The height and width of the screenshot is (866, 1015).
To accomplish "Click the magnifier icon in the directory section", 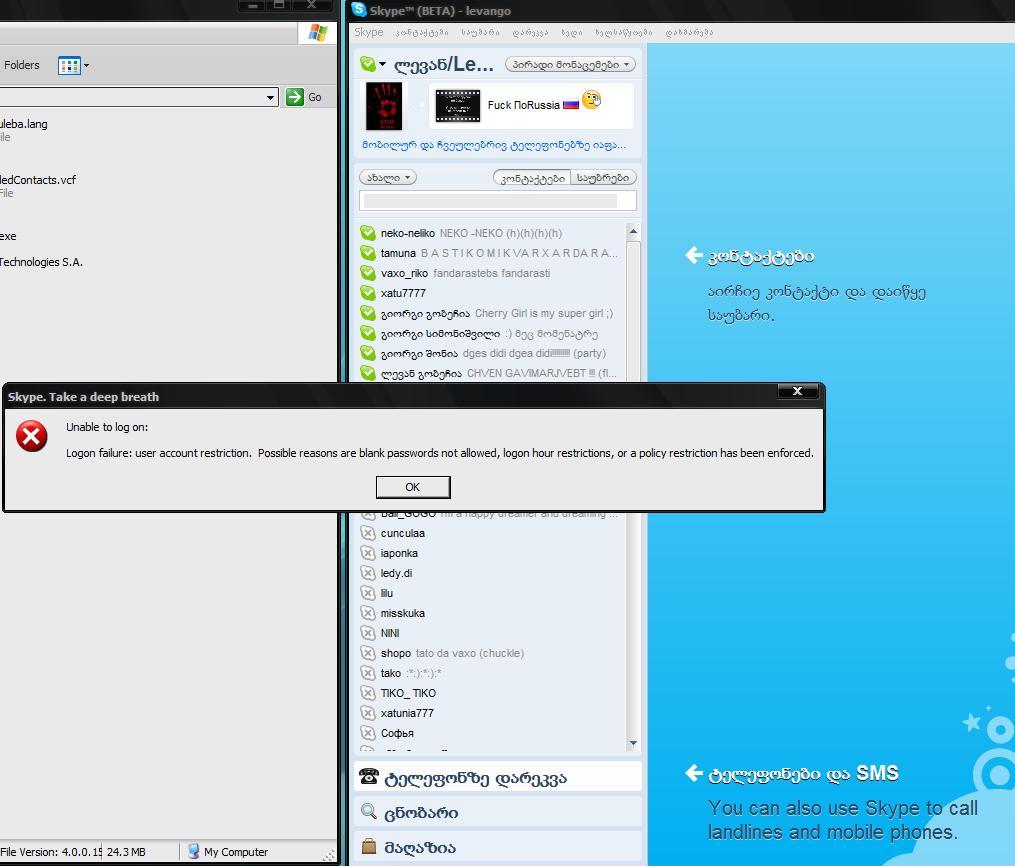I will 369,812.
